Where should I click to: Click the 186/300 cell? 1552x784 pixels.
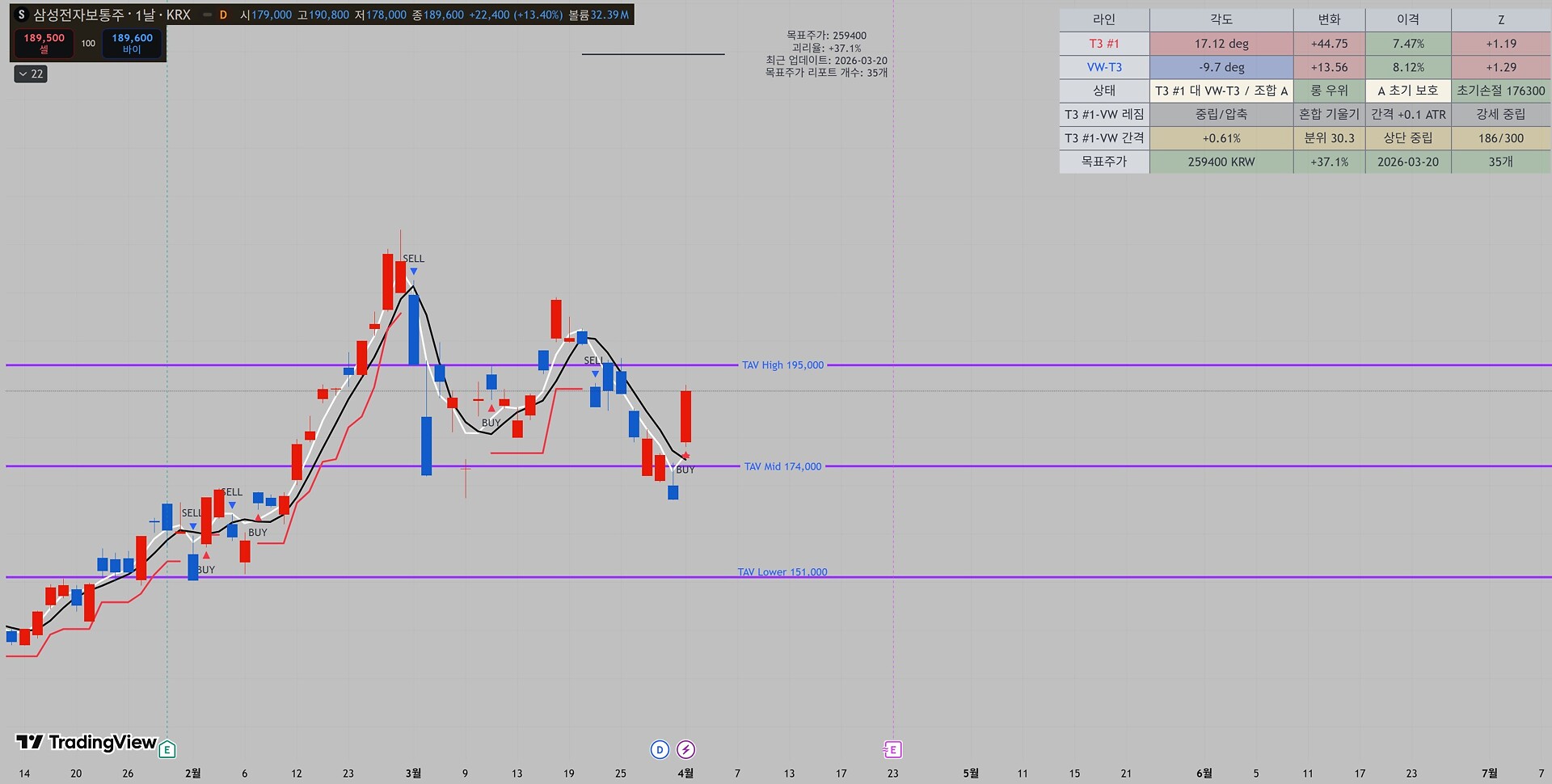click(1501, 138)
